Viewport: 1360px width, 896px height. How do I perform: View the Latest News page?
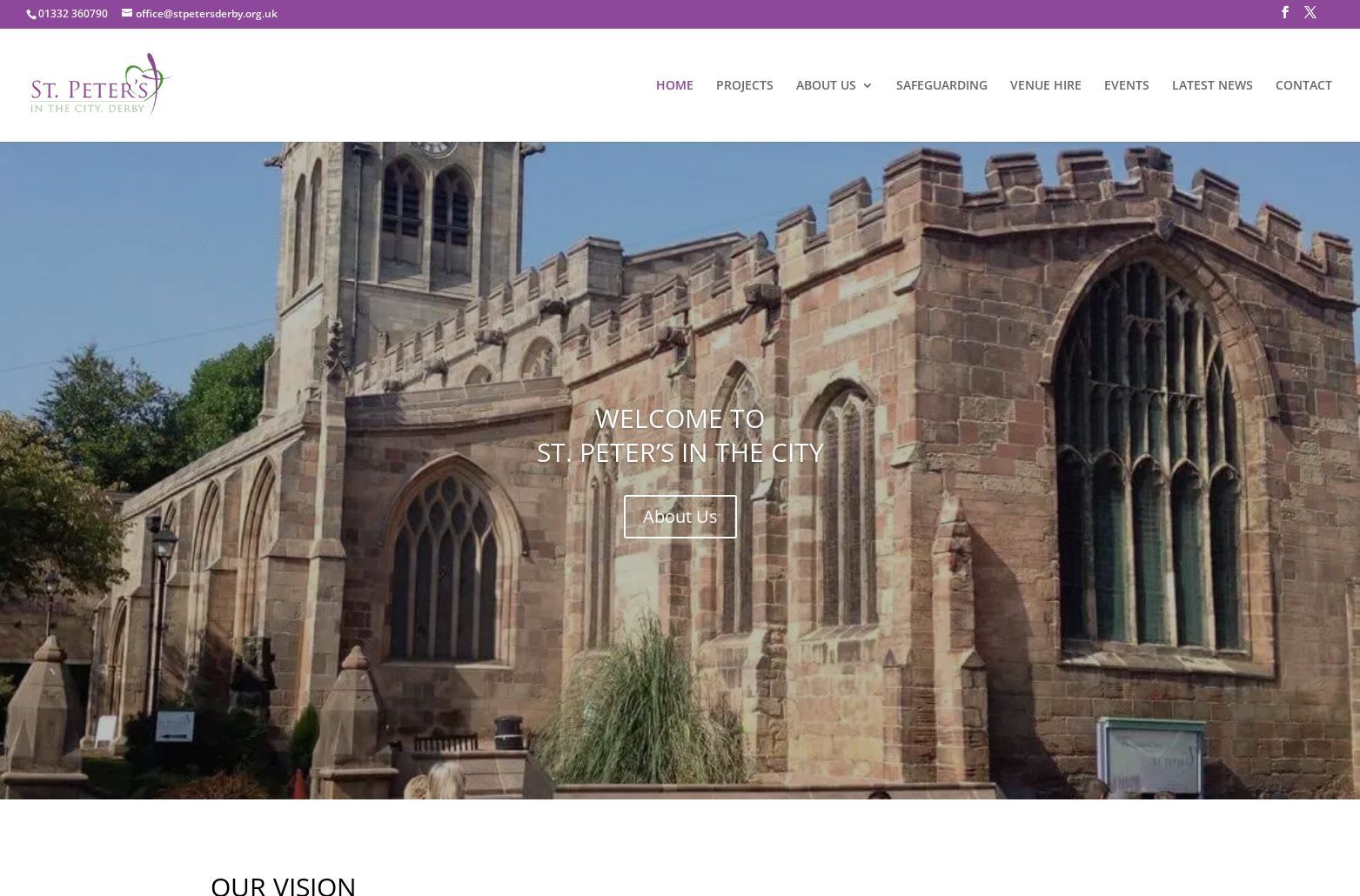click(1211, 84)
